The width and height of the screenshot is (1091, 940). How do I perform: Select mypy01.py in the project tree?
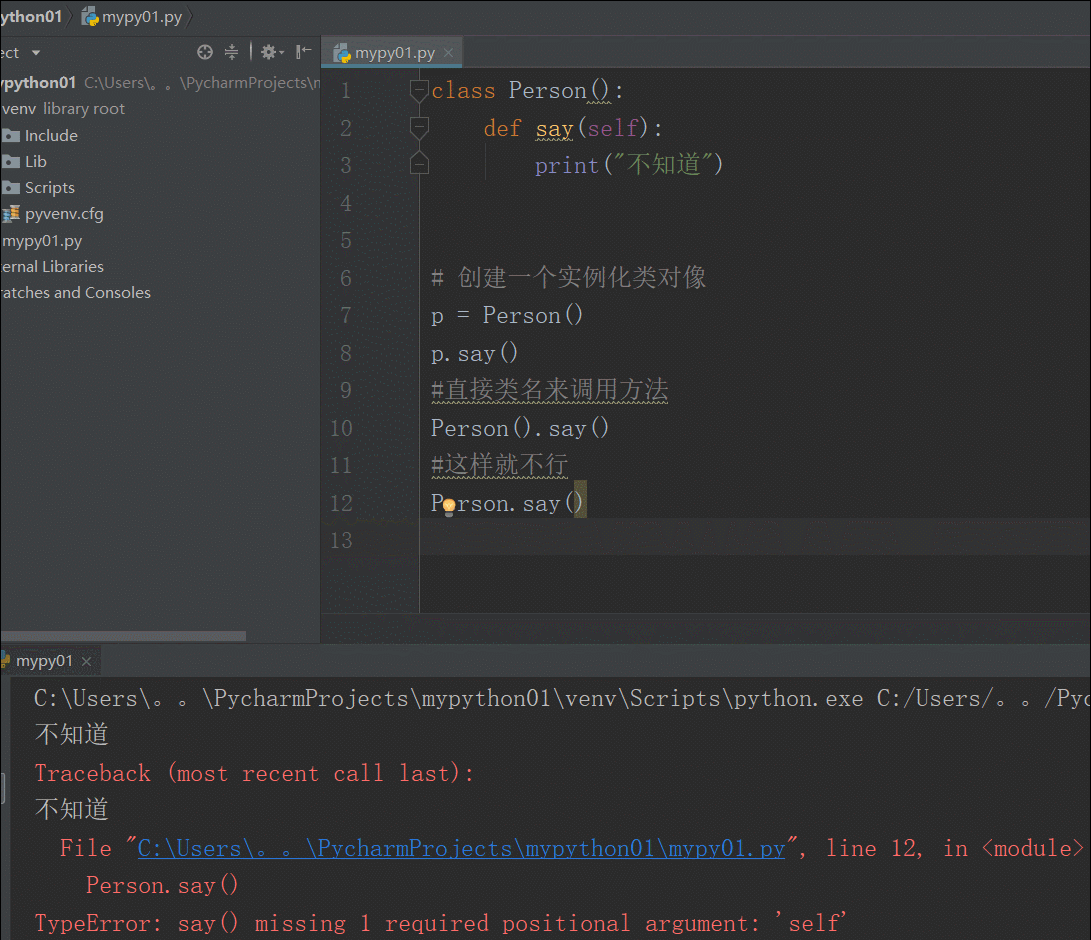pyautogui.click(x=42, y=241)
